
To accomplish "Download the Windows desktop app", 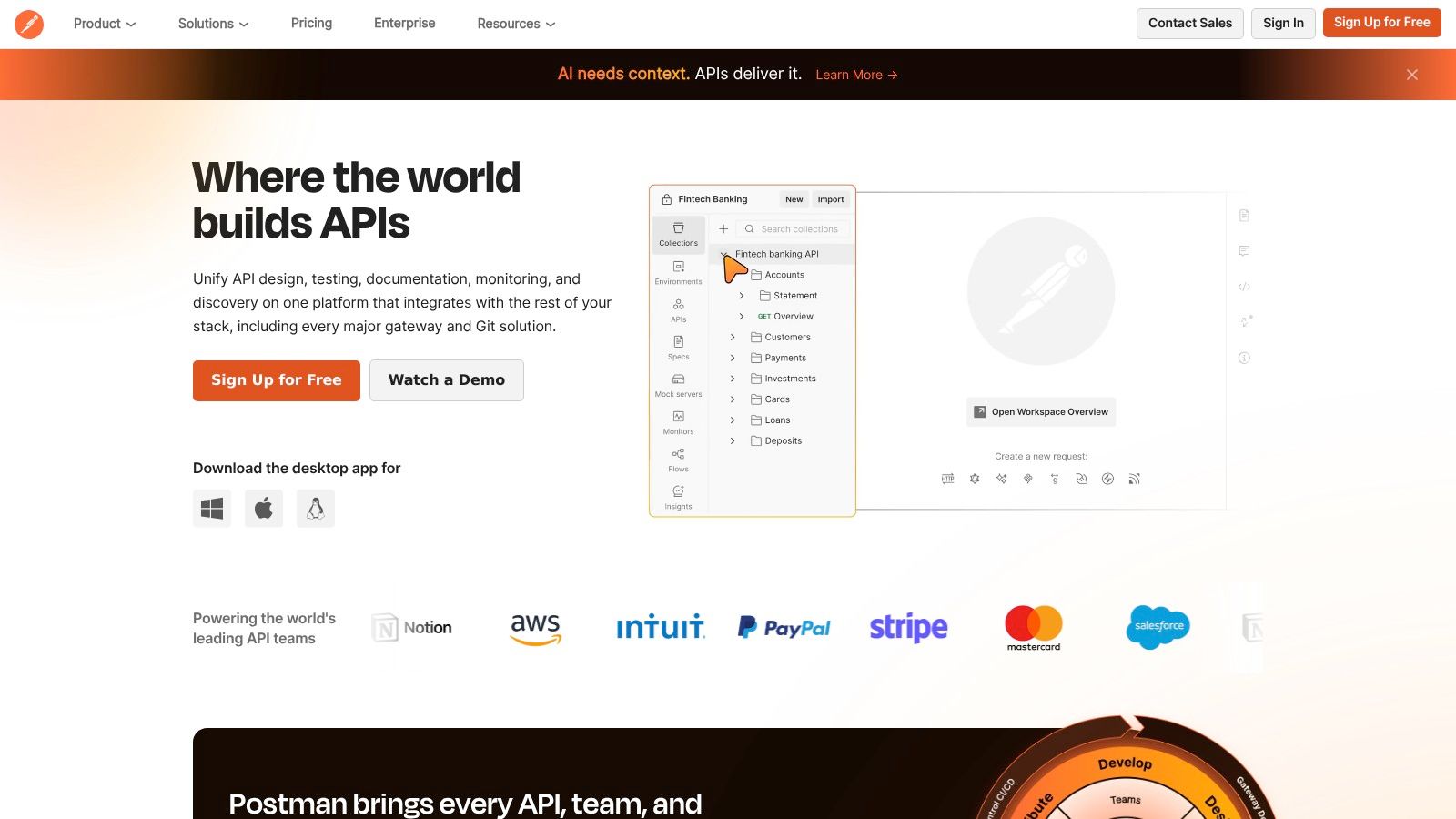I will pos(212,509).
